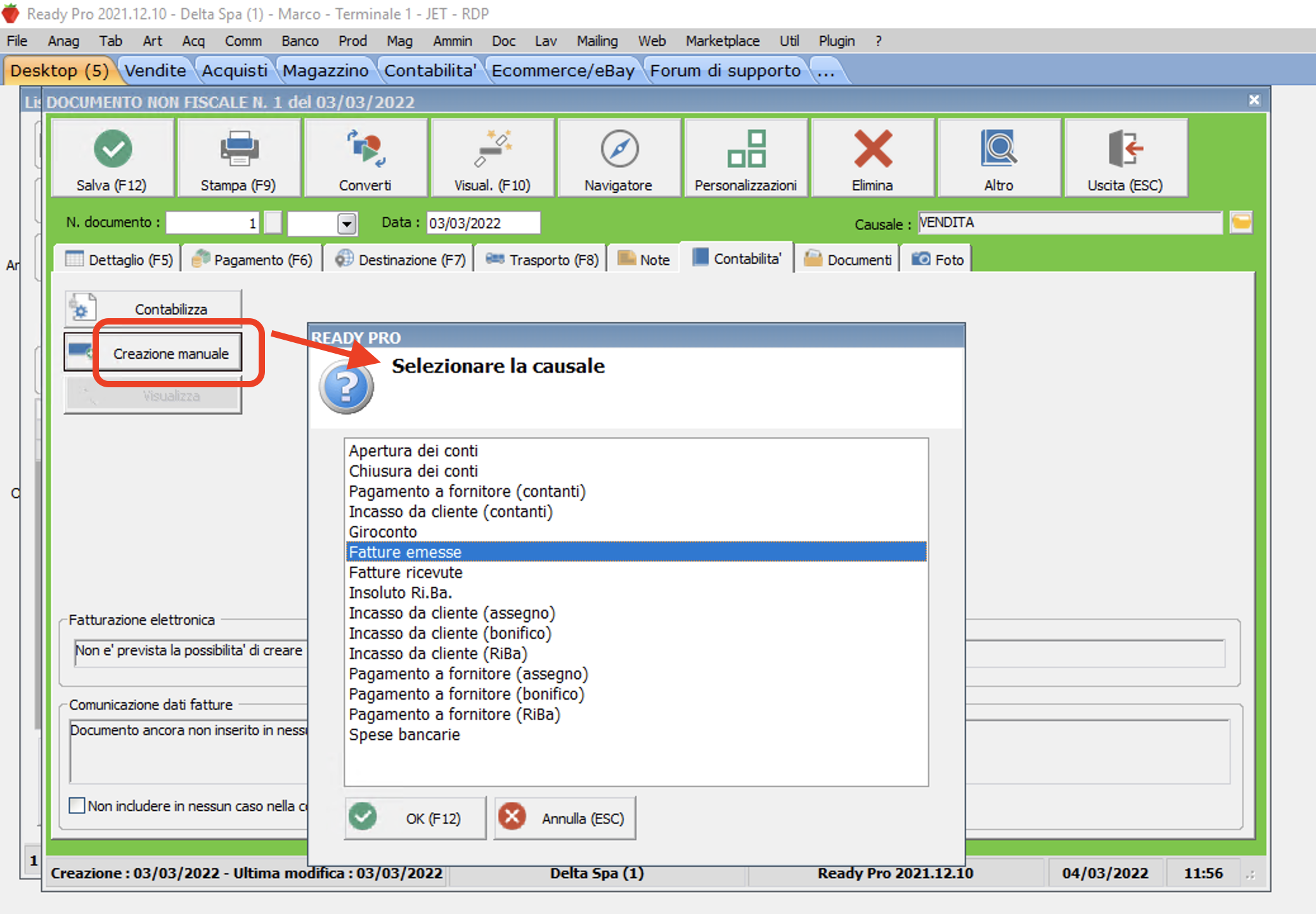The image size is (1316, 914).
Task: Open the Documenti tab
Action: pyautogui.click(x=848, y=260)
